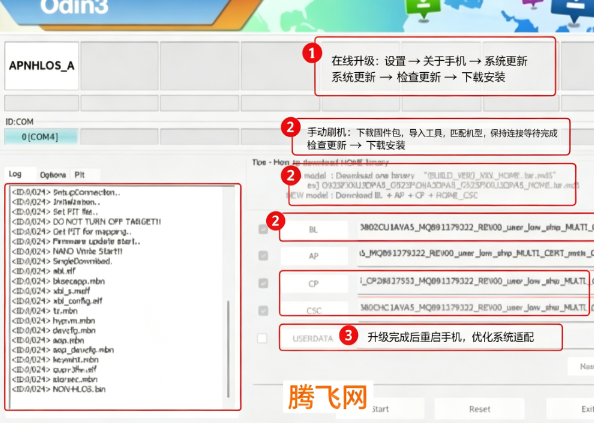Click the AP firmware file path field
Screen dimensions: 594x423
pyautogui.click(x=476, y=254)
